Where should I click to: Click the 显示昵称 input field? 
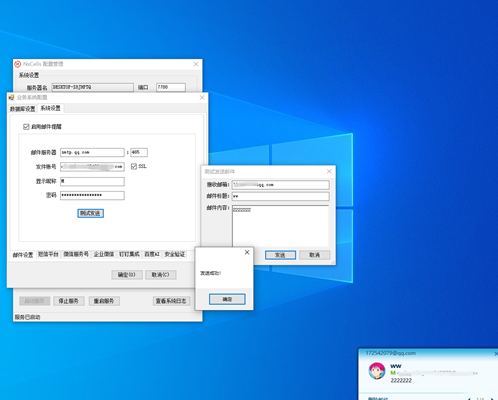tap(92, 181)
